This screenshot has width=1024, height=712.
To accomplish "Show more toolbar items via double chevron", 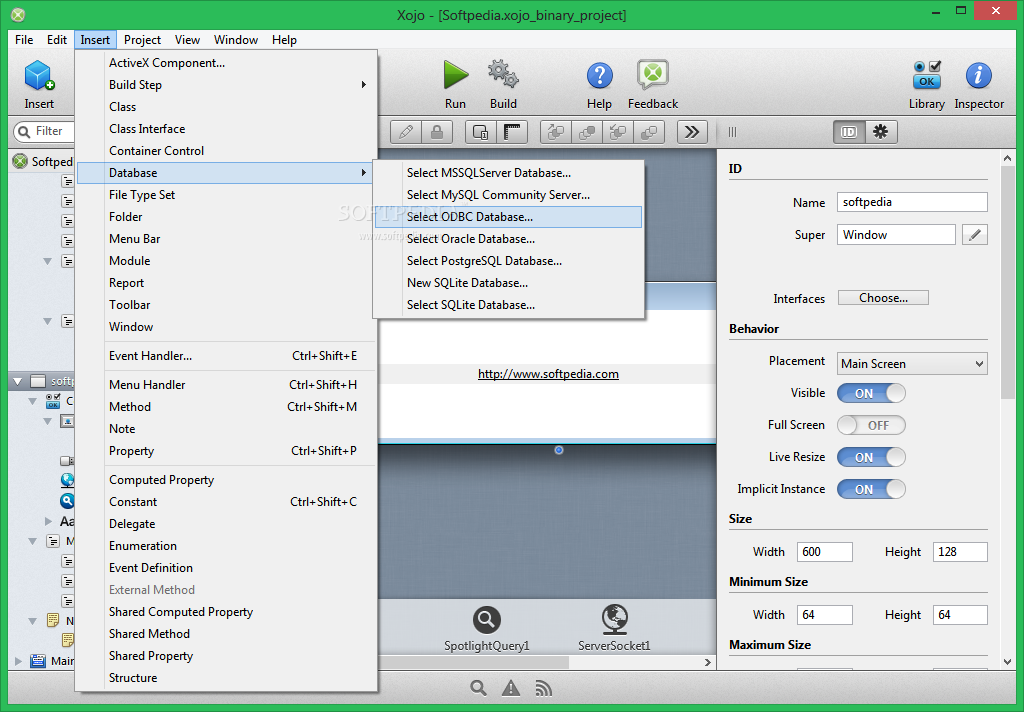I will tap(692, 132).
